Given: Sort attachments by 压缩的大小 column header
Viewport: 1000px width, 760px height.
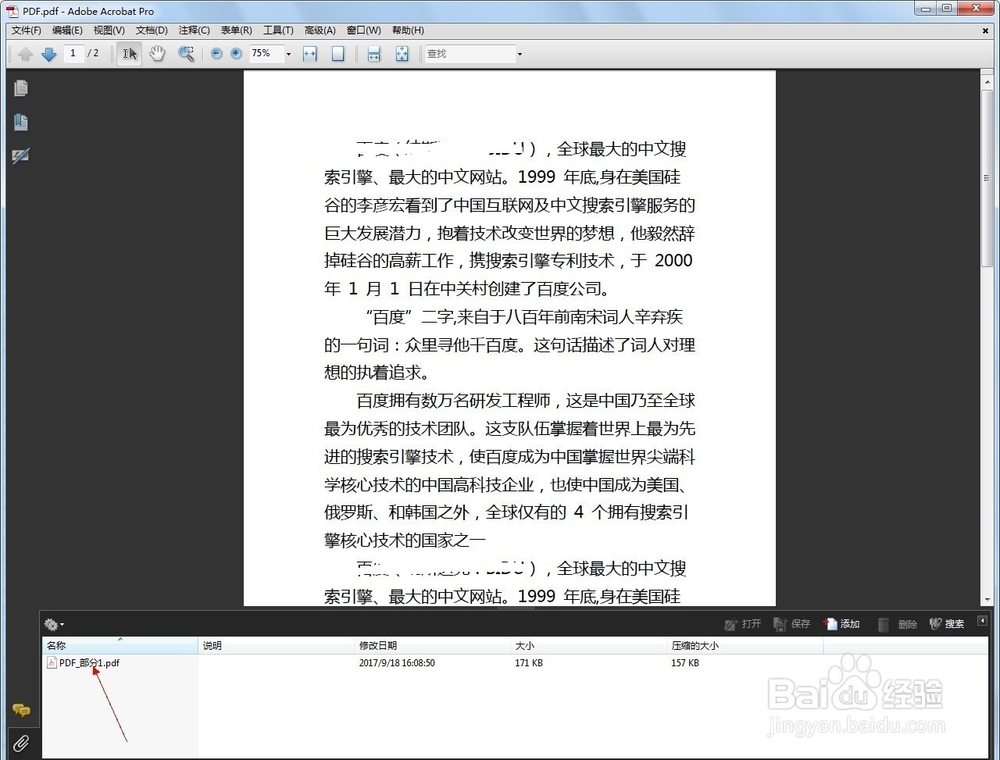Looking at the screenshot, I should 745,645.
